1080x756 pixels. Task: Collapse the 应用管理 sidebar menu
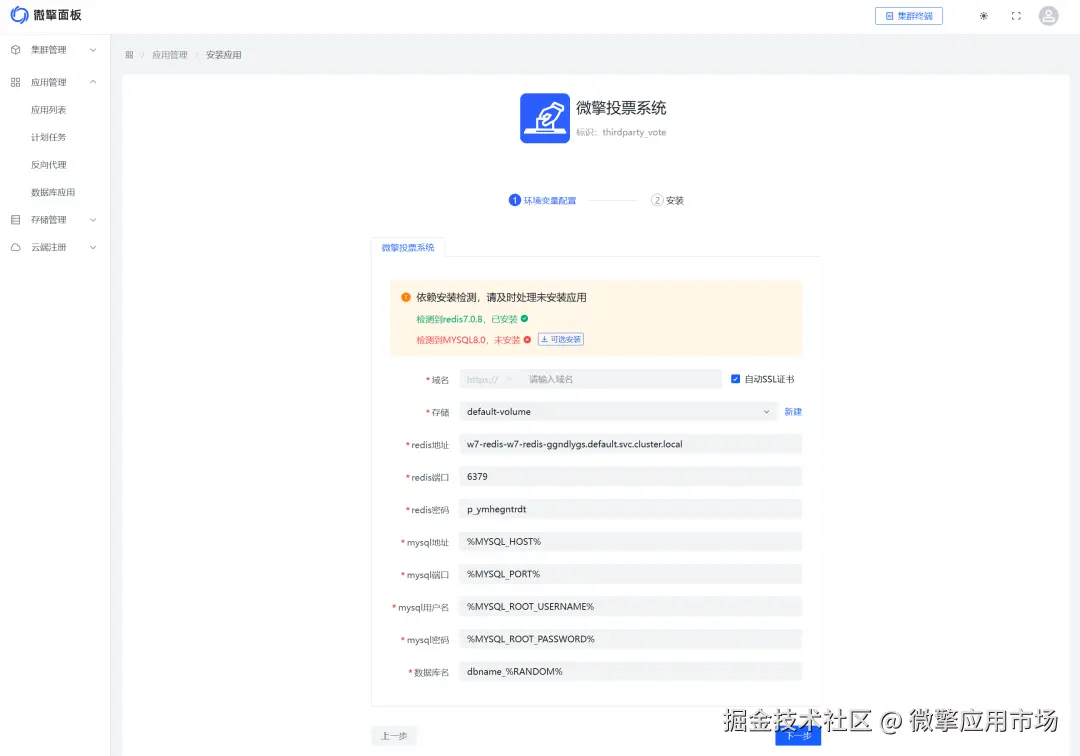point(54,82)
